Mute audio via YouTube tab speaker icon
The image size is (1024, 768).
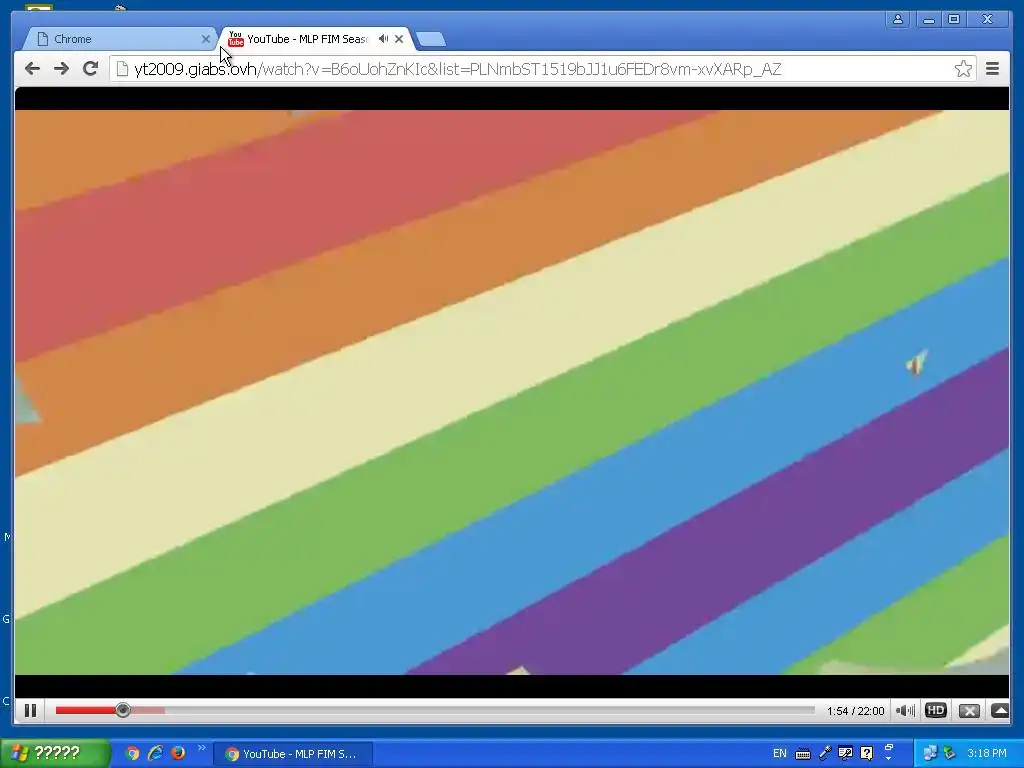coord(383,39)
